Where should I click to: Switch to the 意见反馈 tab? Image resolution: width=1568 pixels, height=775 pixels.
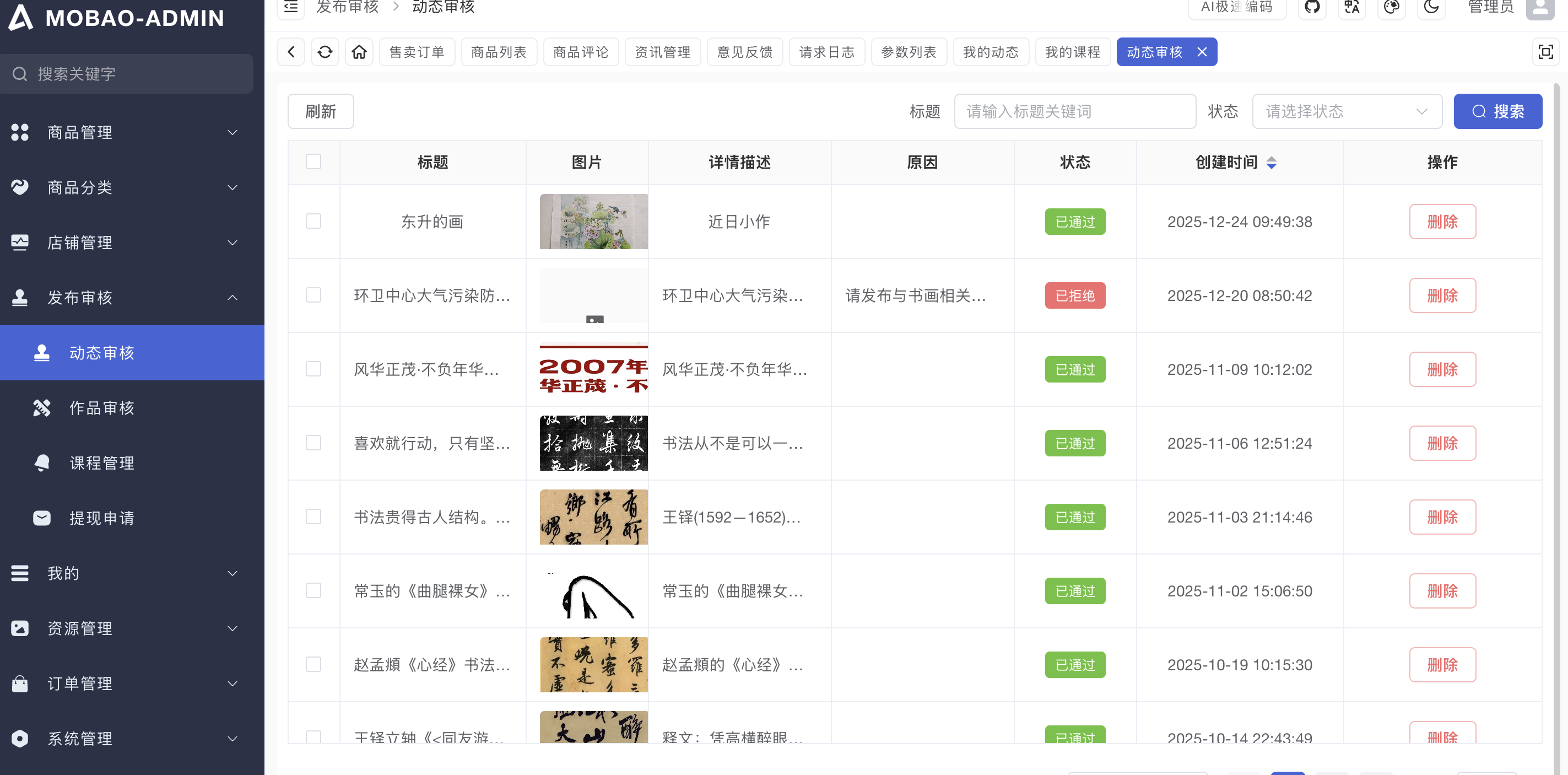pyautogui.click(x=744, y=52)
